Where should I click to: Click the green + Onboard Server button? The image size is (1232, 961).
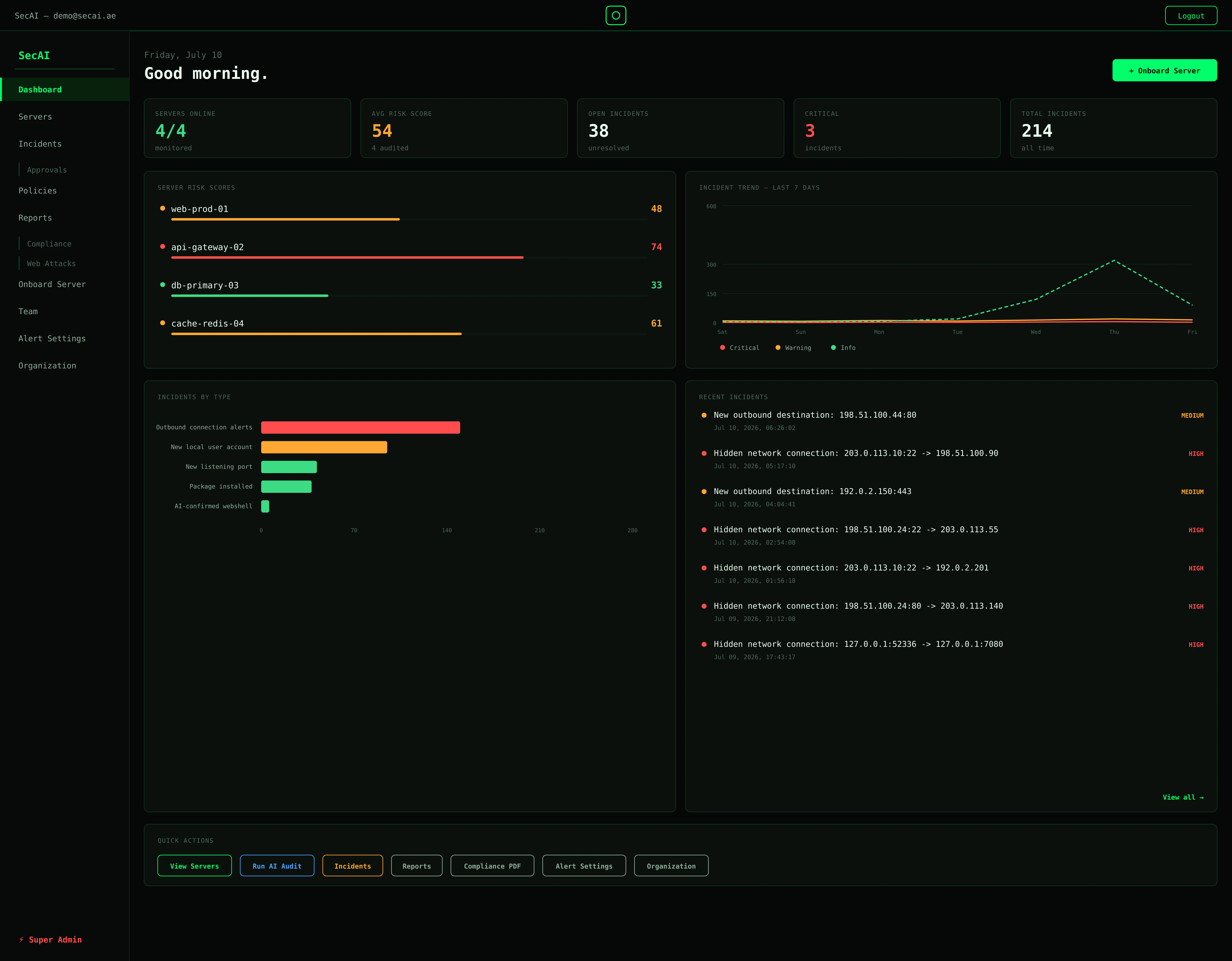[x=1164, y=71]
